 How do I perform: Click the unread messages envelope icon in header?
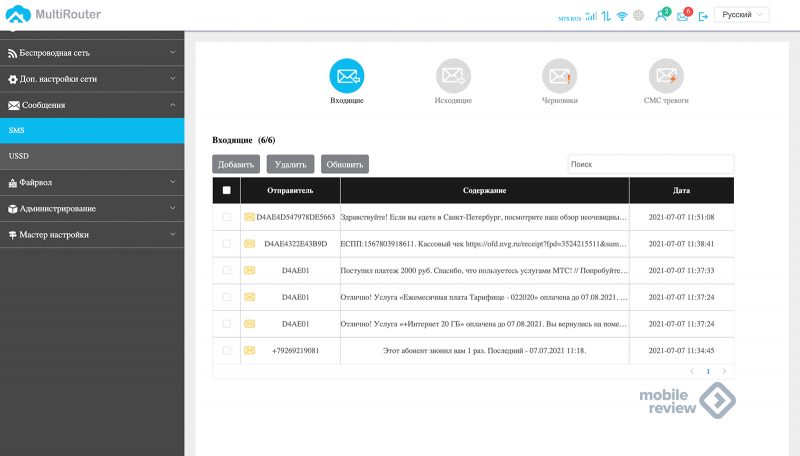pos(683,16)
